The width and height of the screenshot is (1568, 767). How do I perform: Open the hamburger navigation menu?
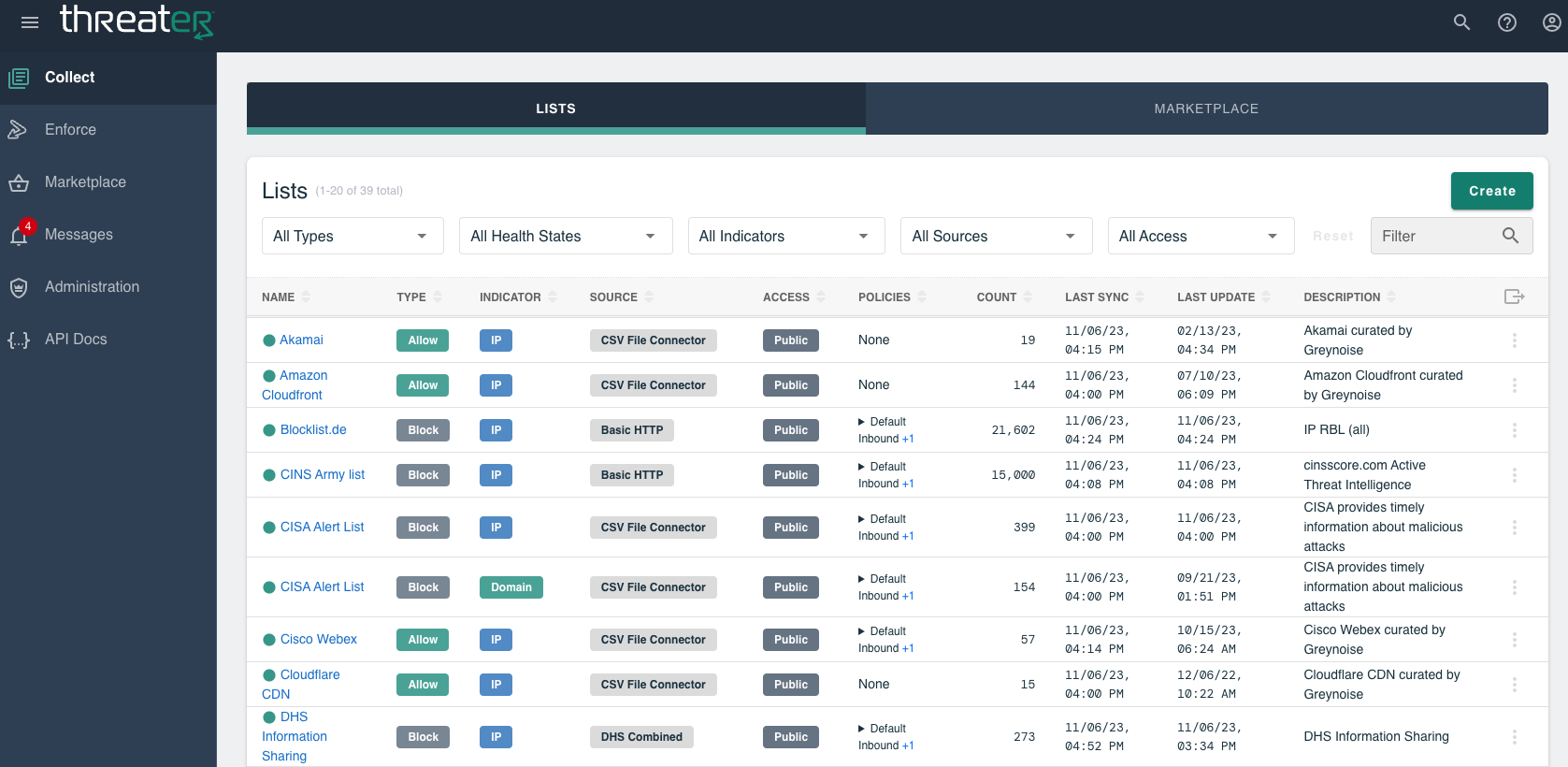click(30, 22)
